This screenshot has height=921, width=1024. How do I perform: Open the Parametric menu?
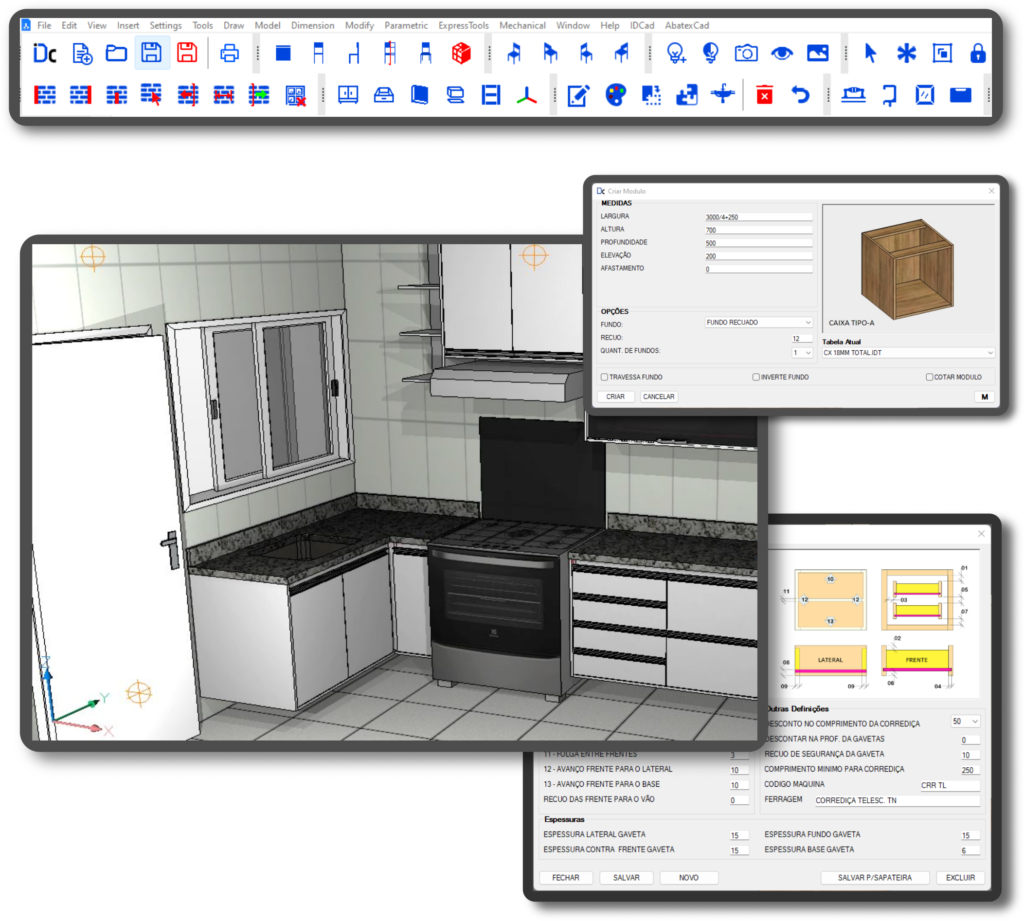406,25
